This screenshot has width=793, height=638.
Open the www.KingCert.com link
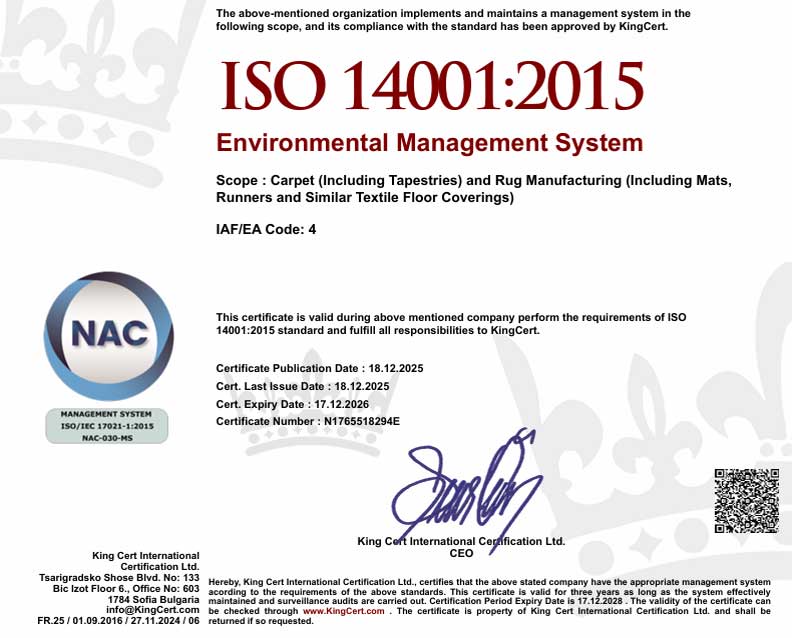(343, 610)
